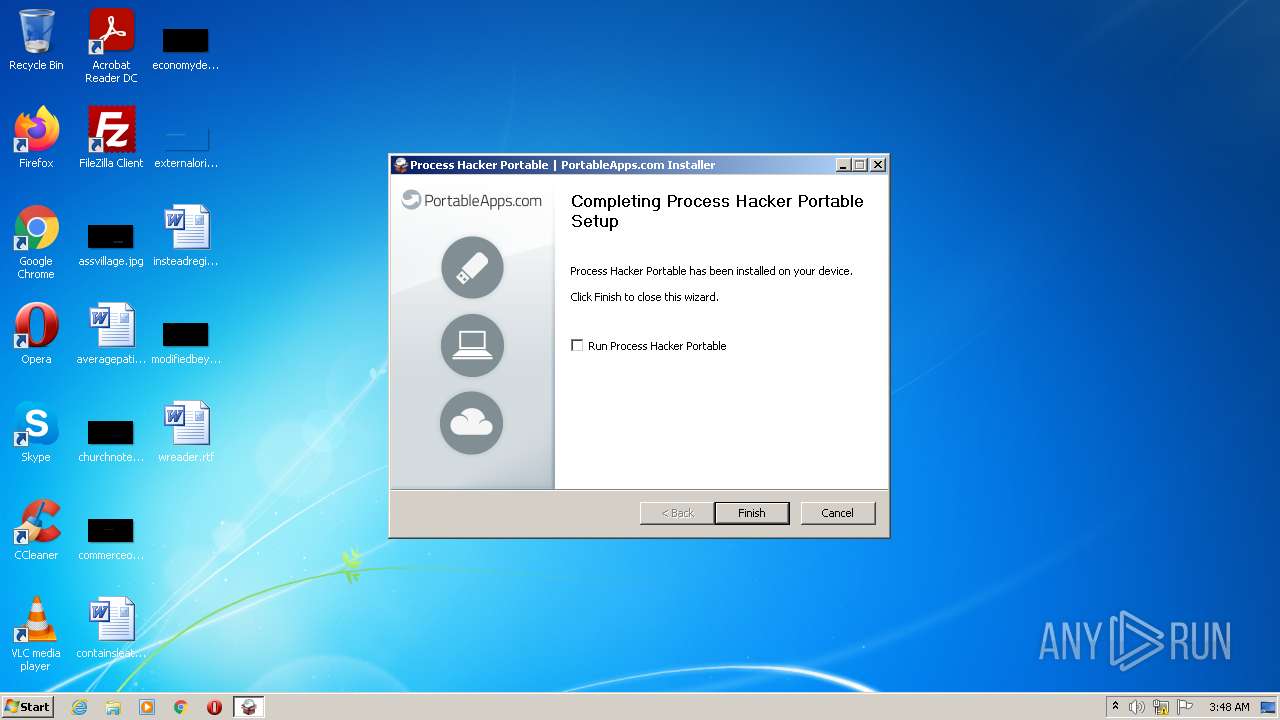Click the Finish button
This screenshot has height=720, width=1280.
tap(752, 513)
